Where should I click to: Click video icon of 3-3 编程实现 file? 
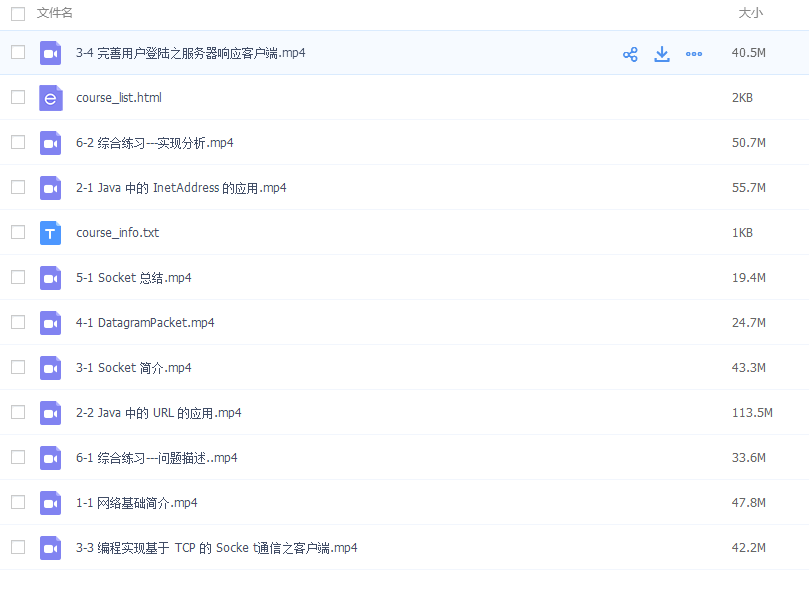point(51,548)
